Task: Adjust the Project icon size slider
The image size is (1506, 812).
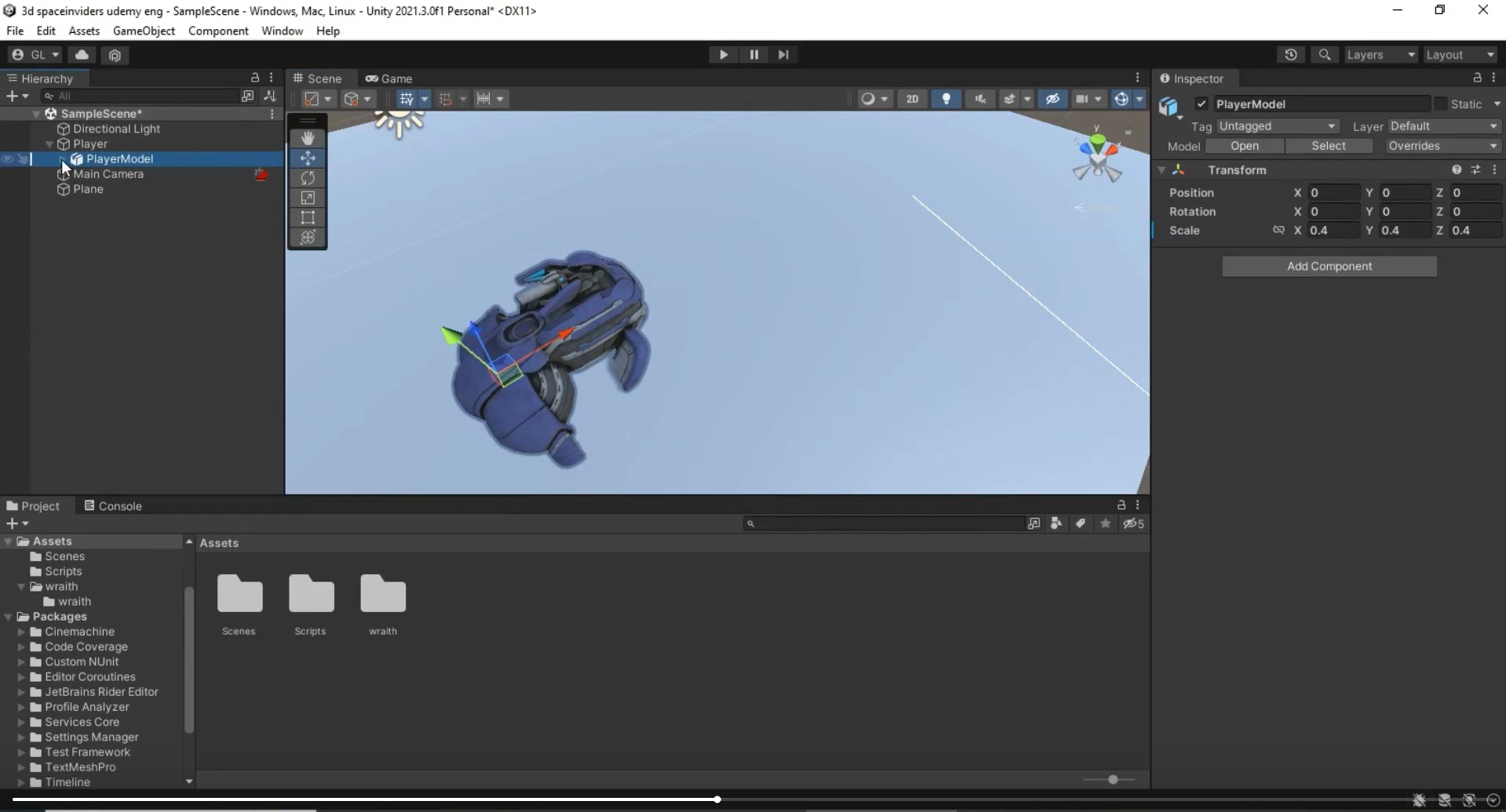Action: (1112, 780)
